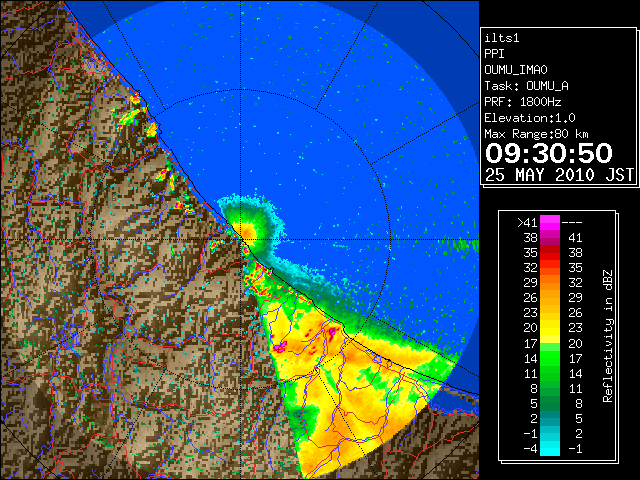
Task: Click the yellow 20–23 dBZ color band
Action: pos(550,328)
